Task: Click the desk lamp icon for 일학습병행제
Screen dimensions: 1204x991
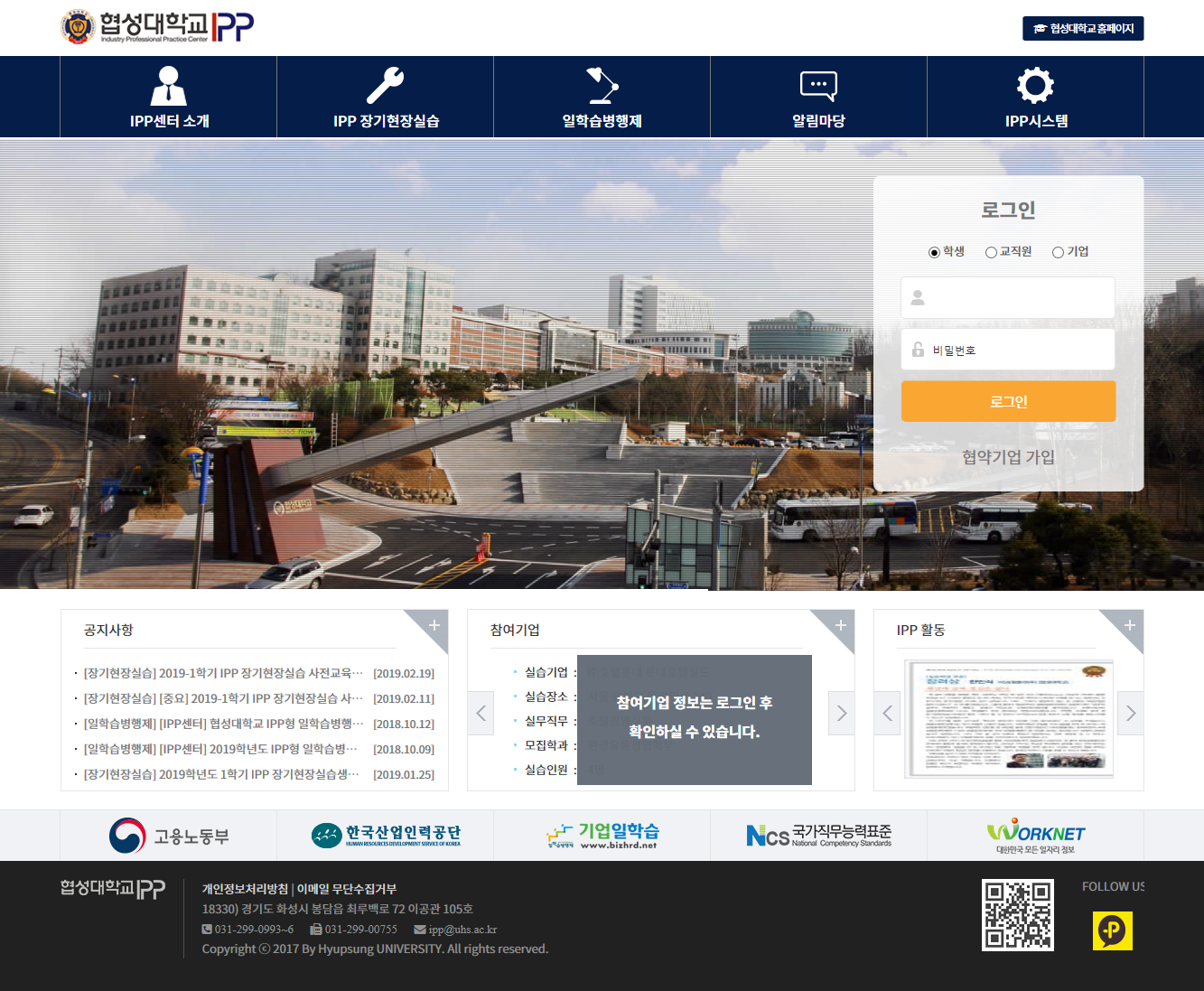Action: point(602,86)
